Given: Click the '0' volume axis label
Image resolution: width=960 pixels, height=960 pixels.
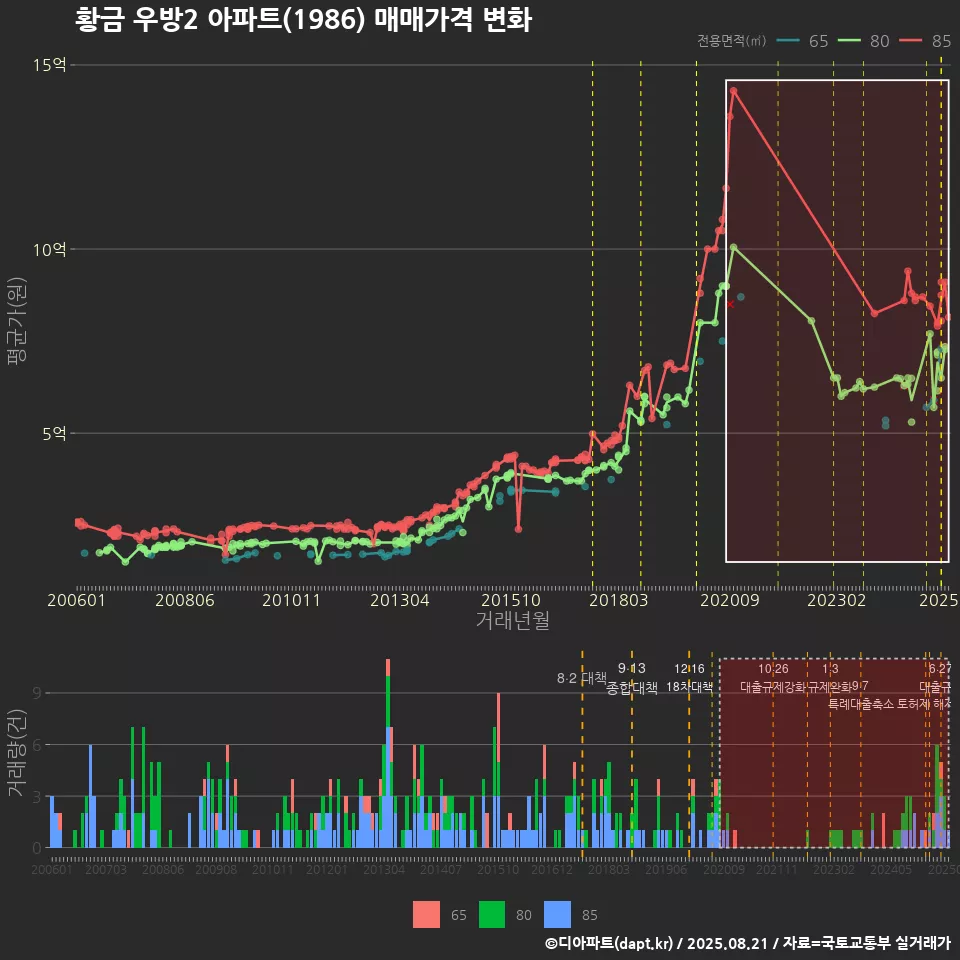Looking at the screenshot, I should pyautogui.click(x=37, y=849).
